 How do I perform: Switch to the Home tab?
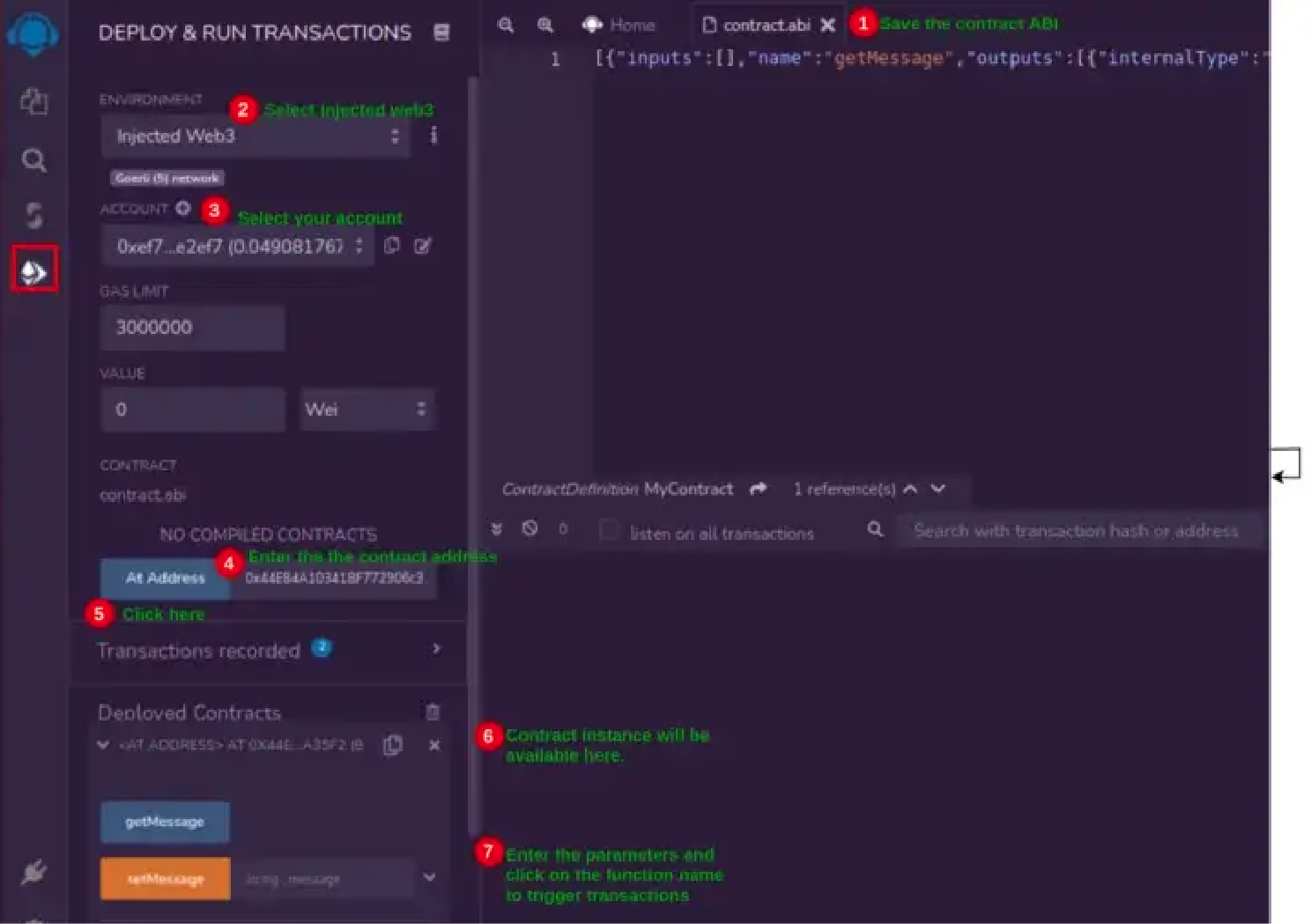point(619,26)
